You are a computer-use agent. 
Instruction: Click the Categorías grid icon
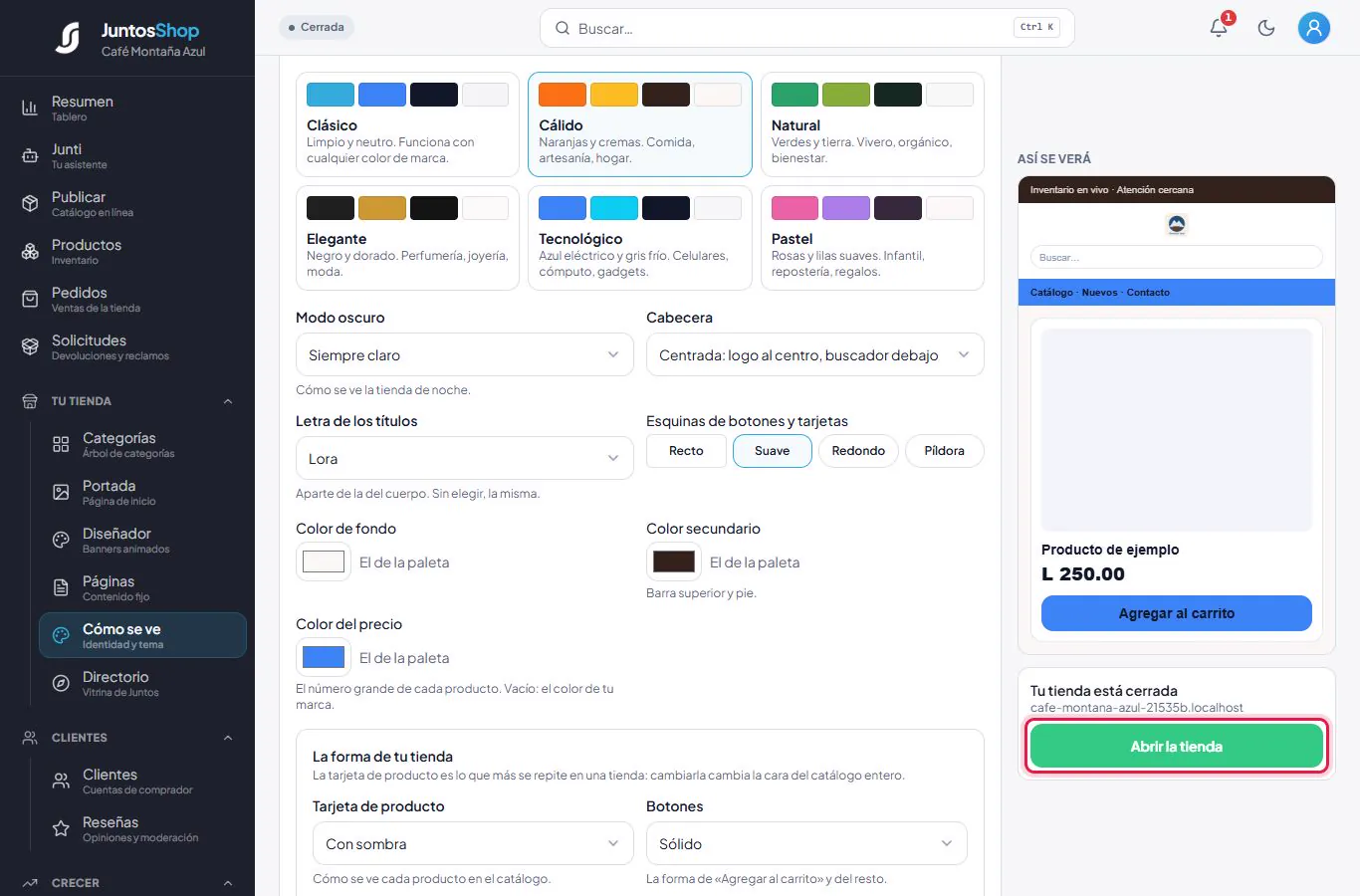[x=61, y=444]
